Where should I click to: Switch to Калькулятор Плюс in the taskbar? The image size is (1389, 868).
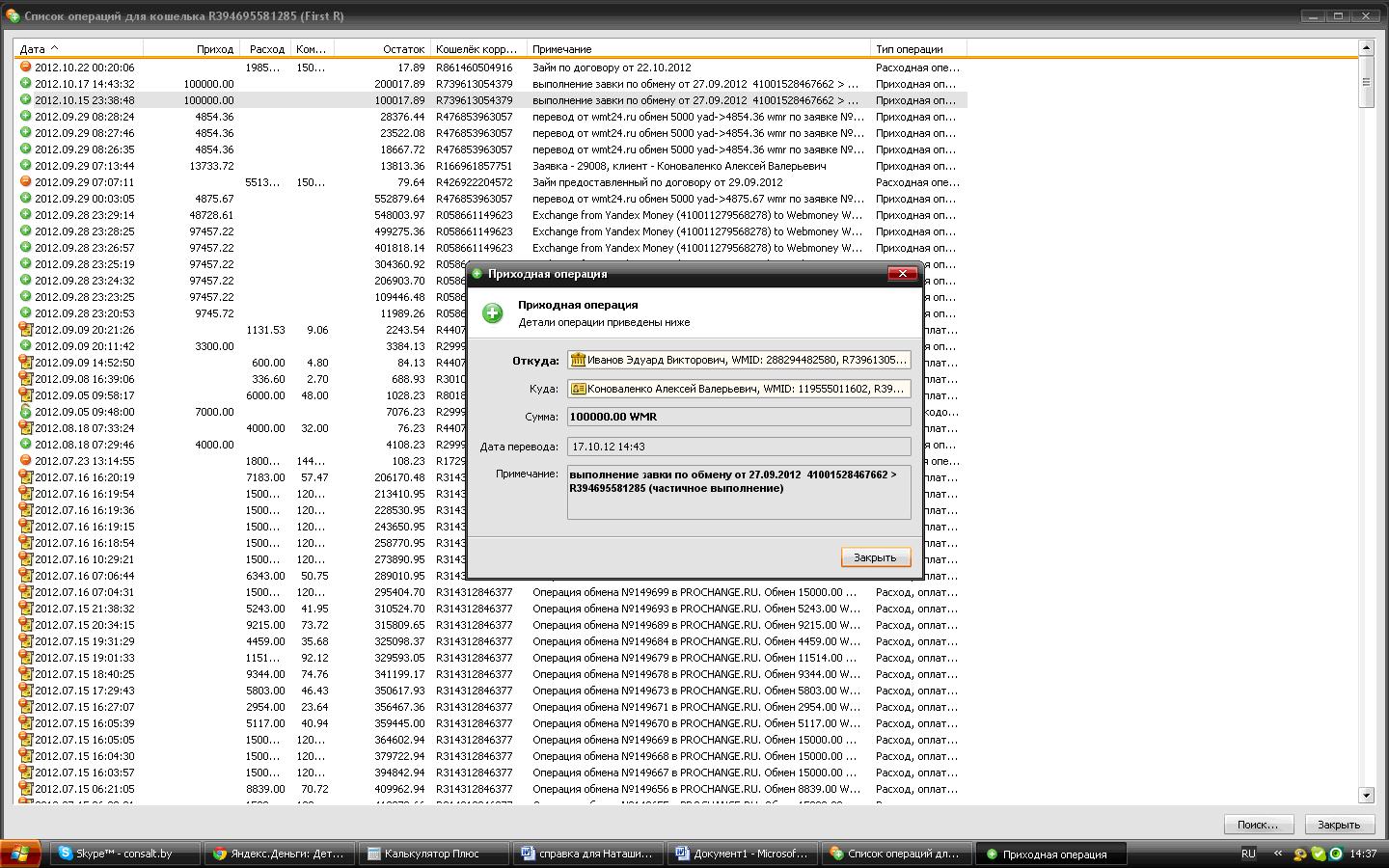click(432, 854)
